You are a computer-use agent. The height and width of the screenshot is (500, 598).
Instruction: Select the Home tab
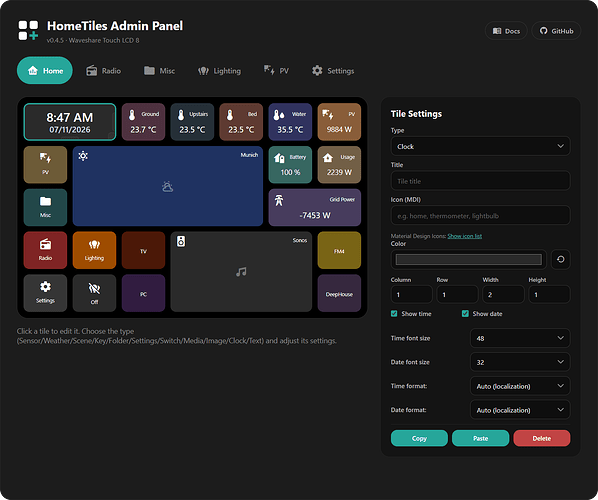click(45, 71)
